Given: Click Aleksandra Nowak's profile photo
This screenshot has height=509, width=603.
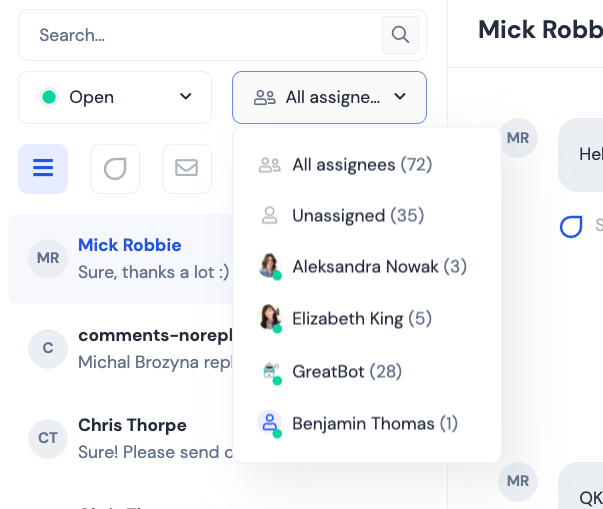Looking at the screenshot, I should pyautogui.click(x=269, y=266).
